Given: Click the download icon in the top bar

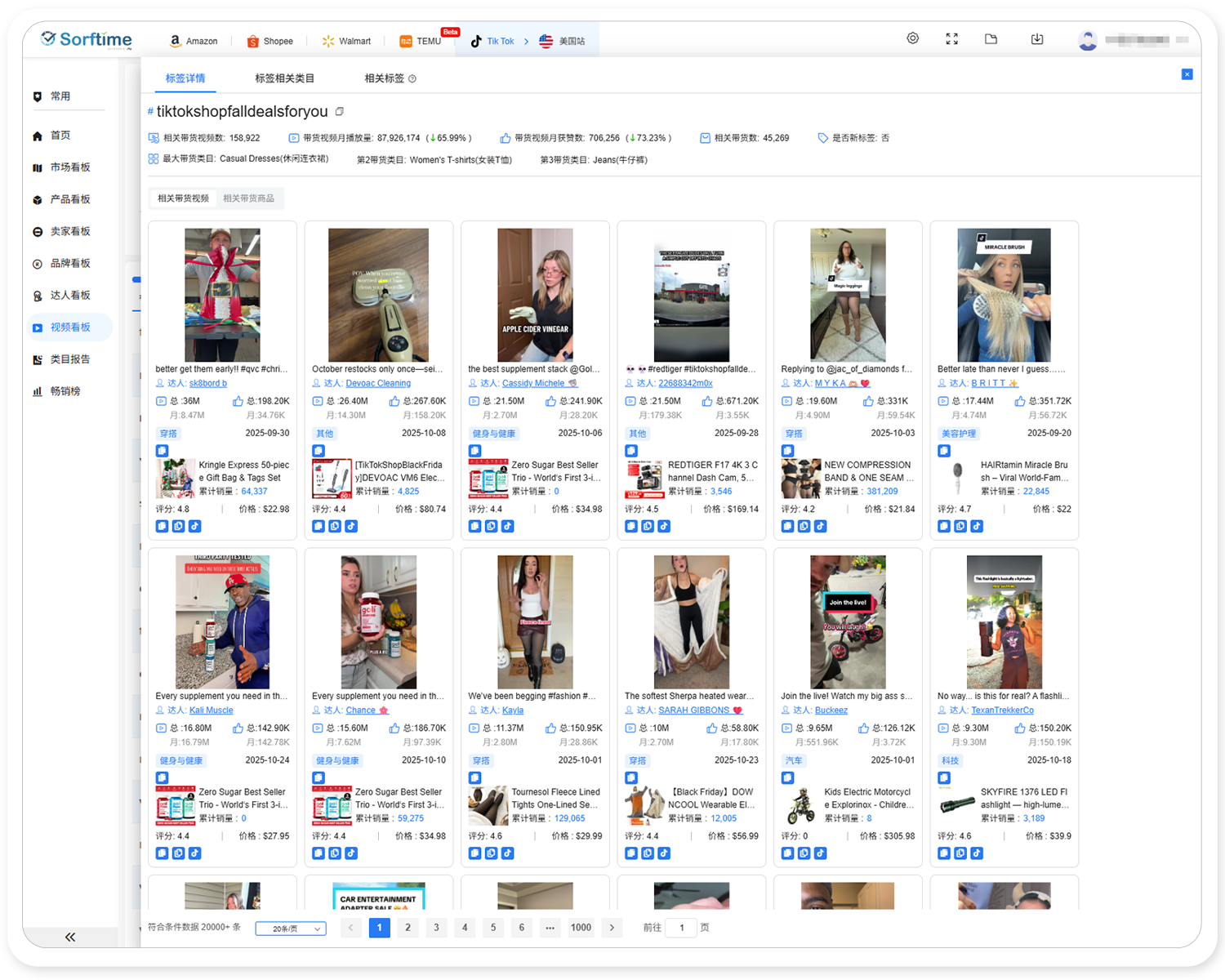Looking at the screenshot, I should (x=1037, y=38).
